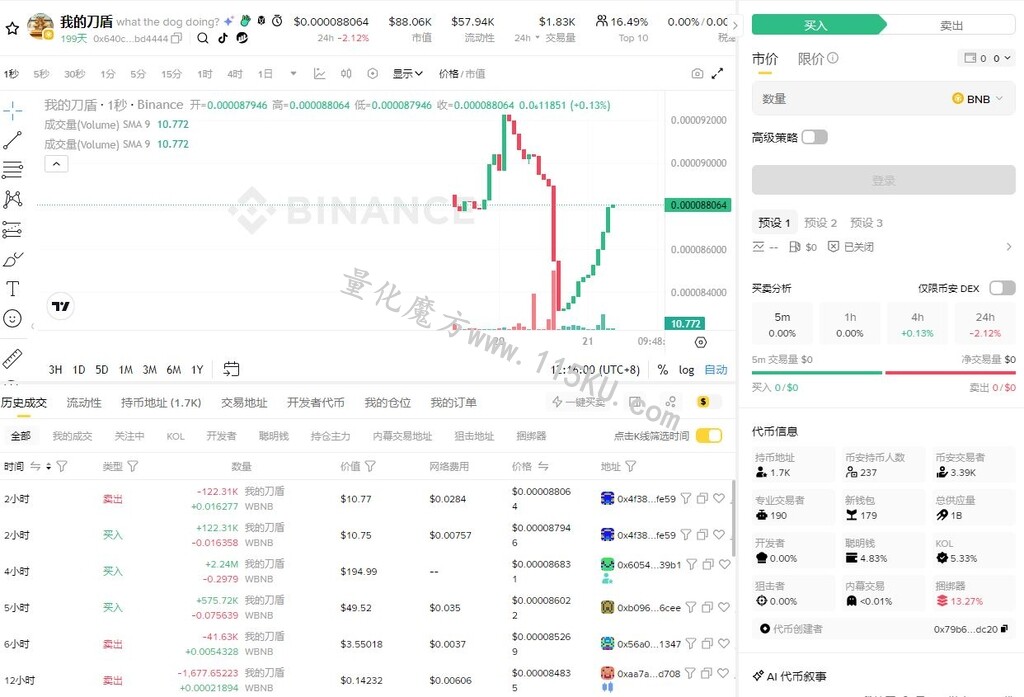The width and height of the screenshot is (1024, 697).
Task: Open chart settings gear below price scale
Action: (701, 342)
